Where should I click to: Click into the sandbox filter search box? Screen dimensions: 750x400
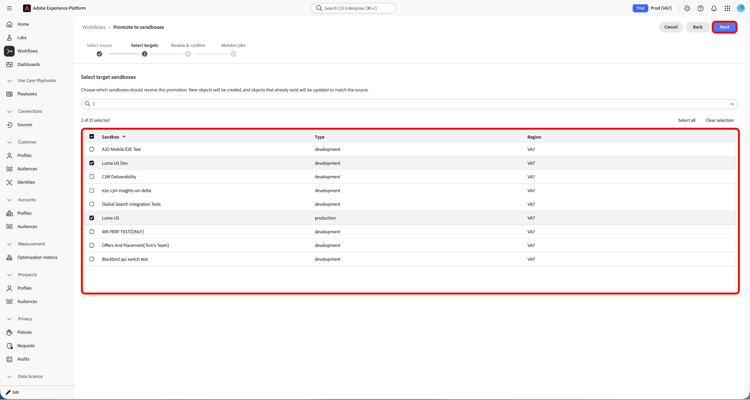(x=409, y=104)
